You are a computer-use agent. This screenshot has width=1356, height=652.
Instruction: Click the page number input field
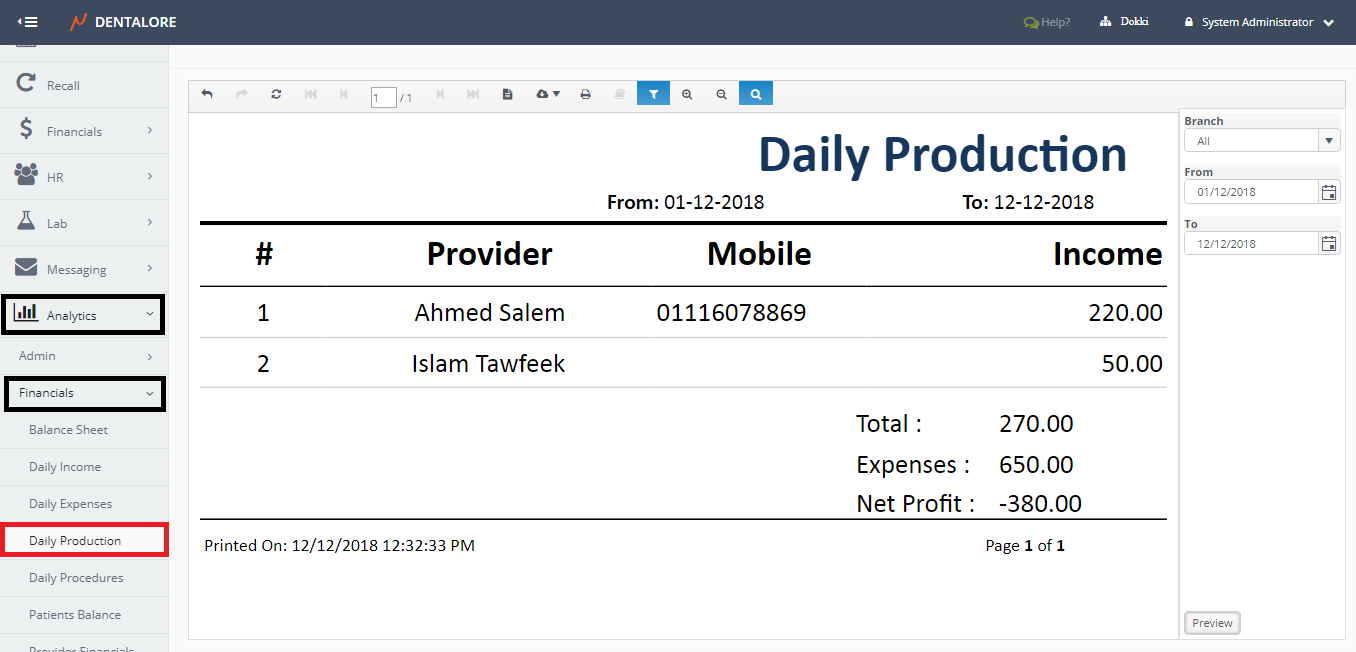pos(383,97)
